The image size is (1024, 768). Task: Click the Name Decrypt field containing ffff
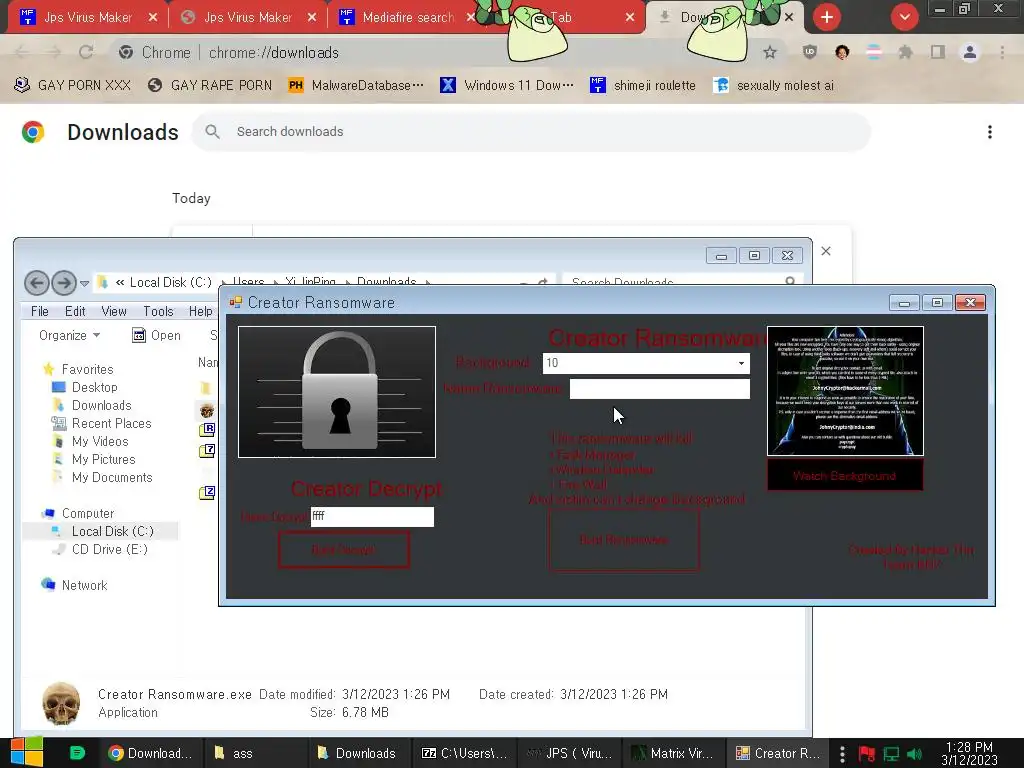(372, 516)
